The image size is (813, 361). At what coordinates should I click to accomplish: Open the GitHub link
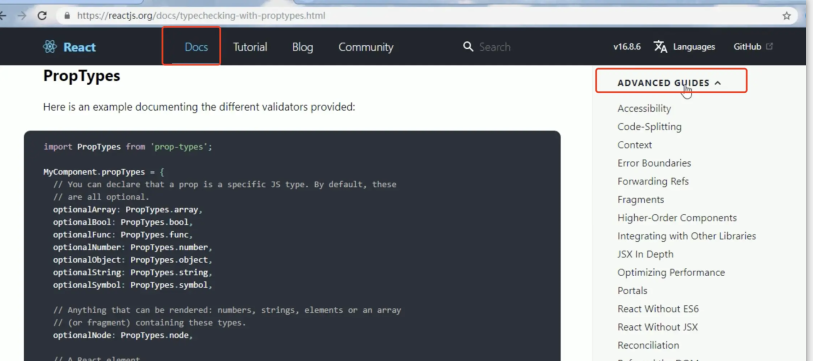(747, 47)
